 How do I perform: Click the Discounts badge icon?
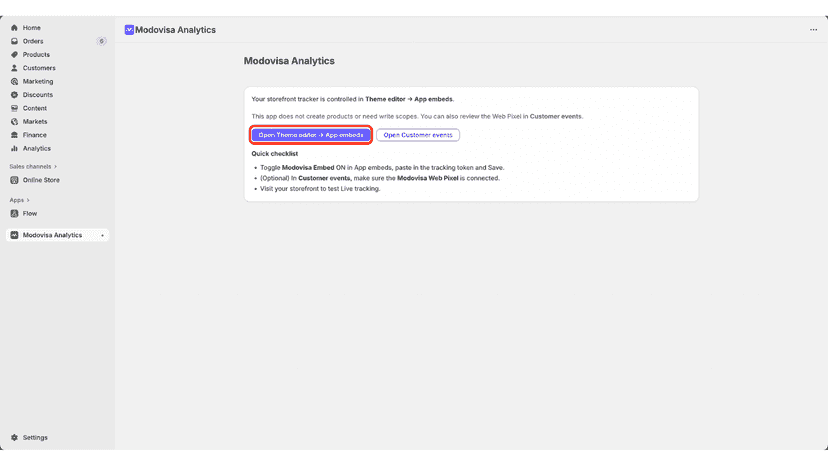[x=14, y=95]
